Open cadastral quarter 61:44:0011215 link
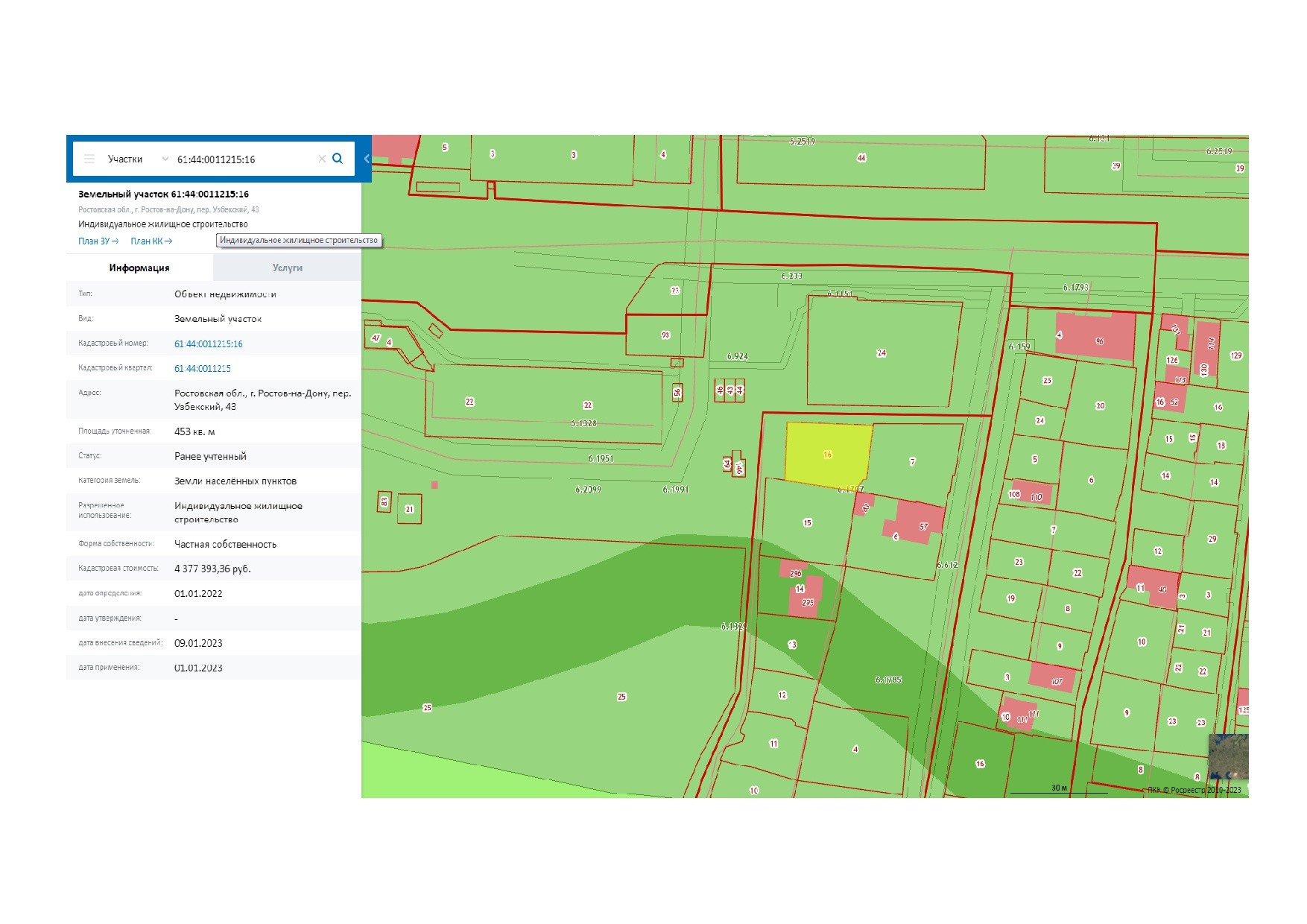The width and height of the screenshot is (1307, 924). 203,368
